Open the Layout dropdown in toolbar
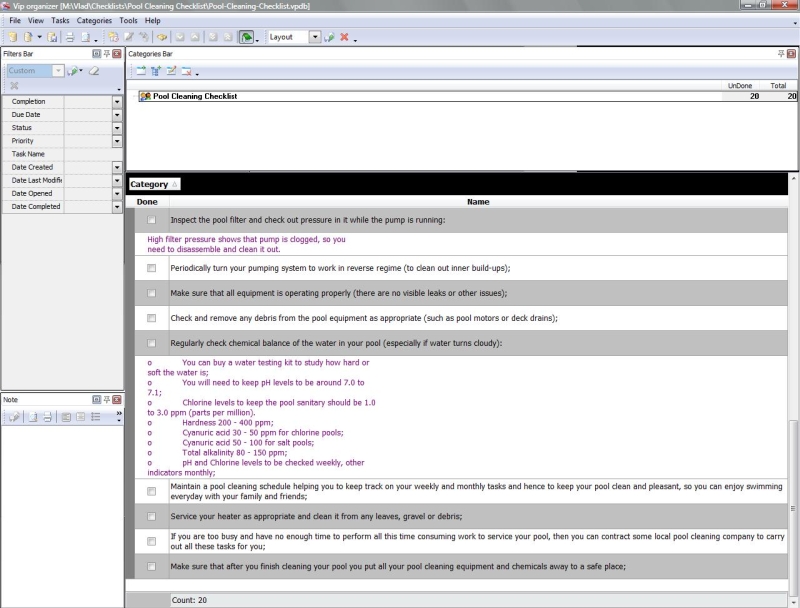 [315, 37]
